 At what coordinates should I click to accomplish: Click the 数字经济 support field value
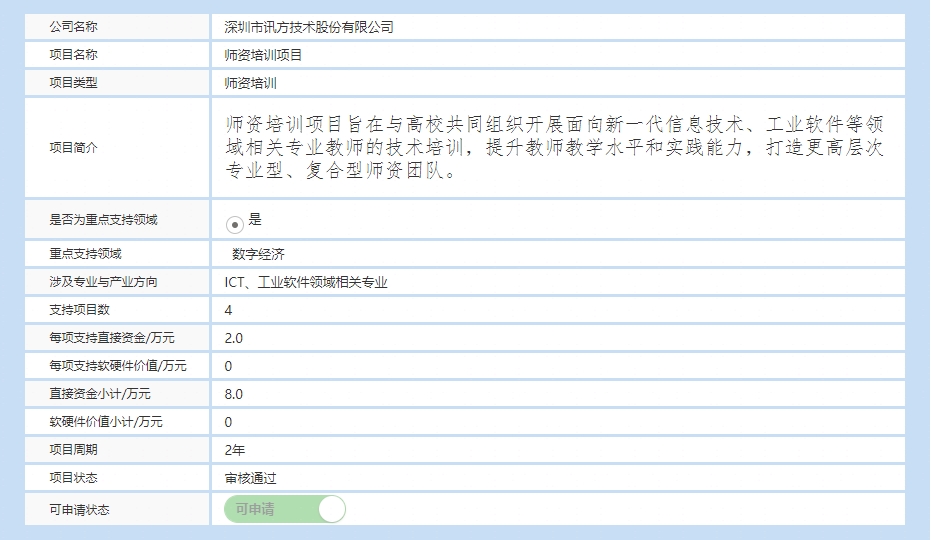click(258, 254)
